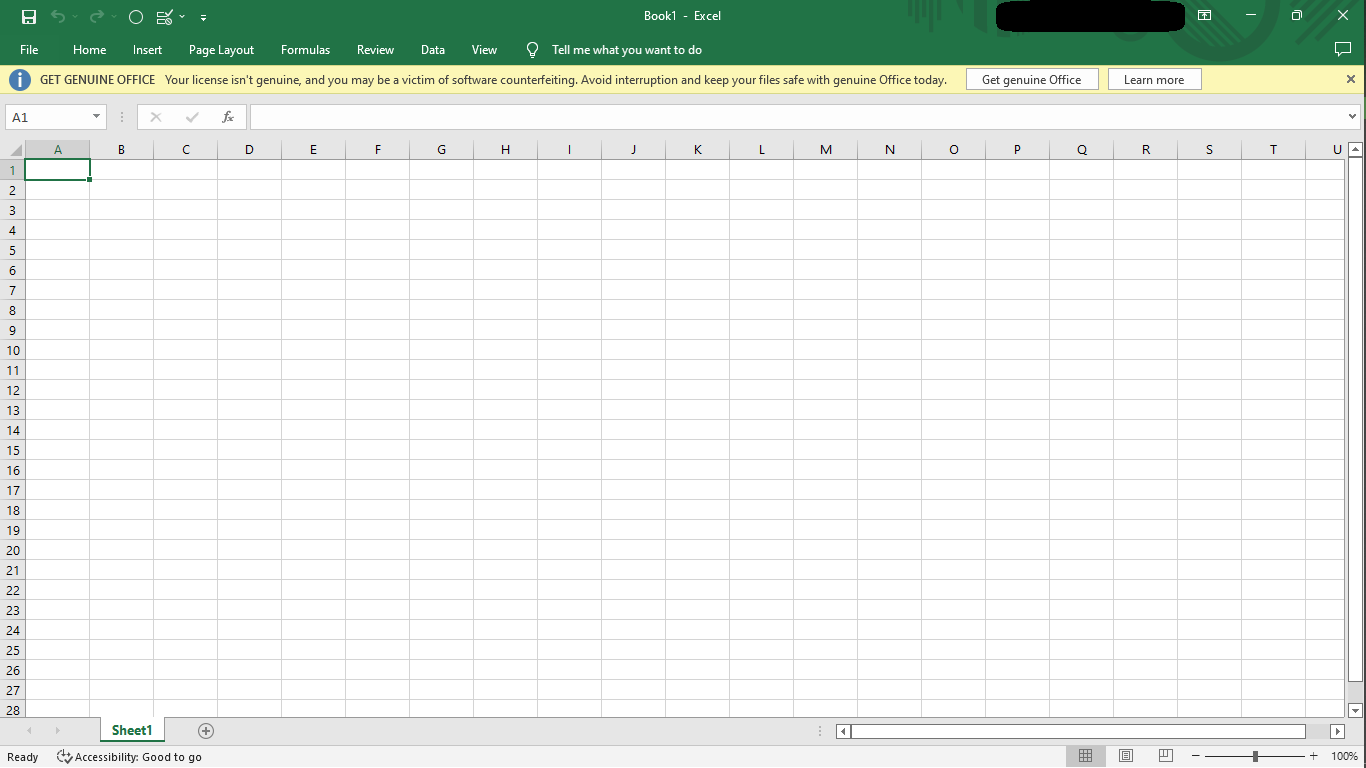Click the Cancel X in formula bar

[x=155, y=117]
